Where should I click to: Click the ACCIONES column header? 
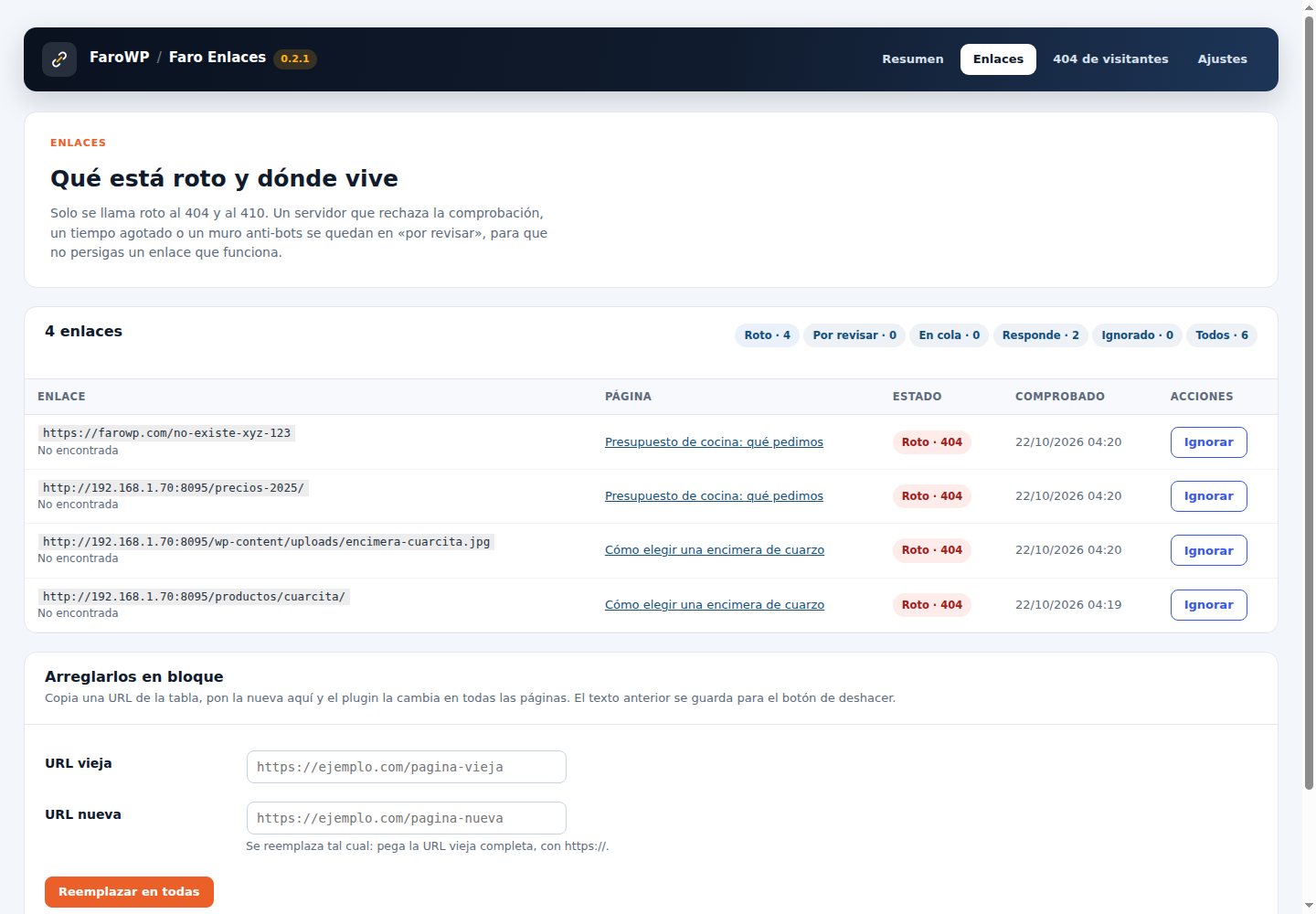(1202, 397)
